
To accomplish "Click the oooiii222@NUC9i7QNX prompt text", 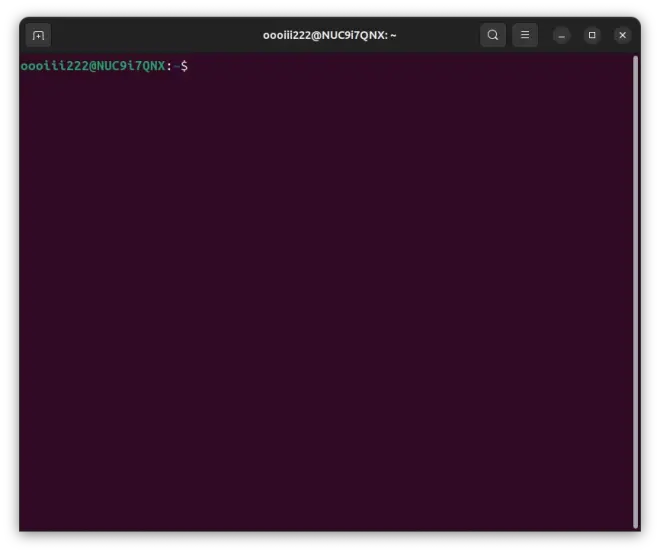I will pyautogui.click(x=93, y=66).
